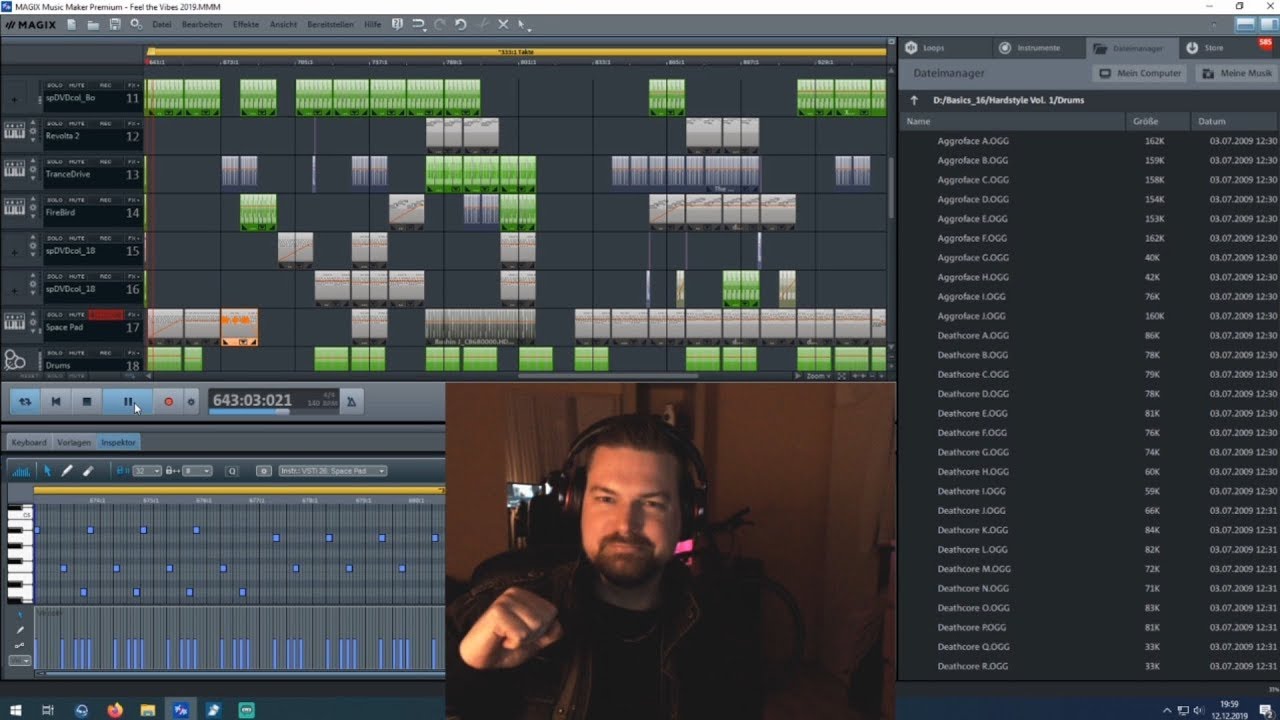
Task: Mute the TranceDrive track
Action: pyautogui.click(x=77, y=161)
